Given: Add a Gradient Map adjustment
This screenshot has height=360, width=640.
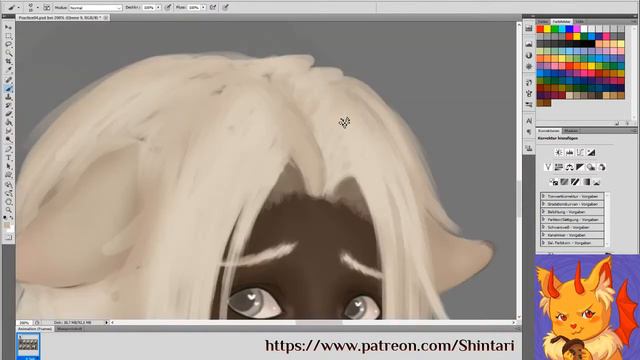Looking at the screenshot, I should (587, 182).
